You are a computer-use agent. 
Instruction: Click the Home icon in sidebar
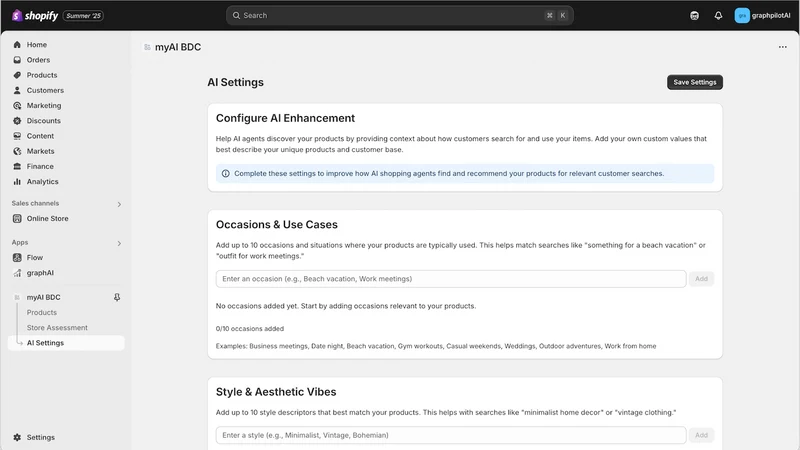click(17, 44)
